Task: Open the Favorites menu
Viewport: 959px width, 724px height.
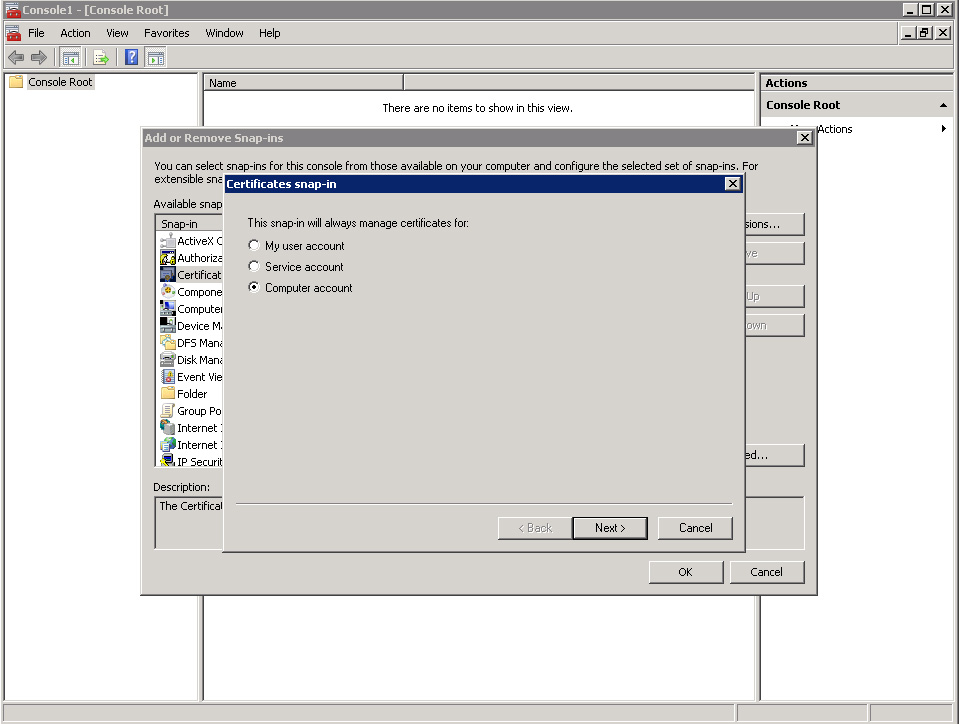Action: 166,33
